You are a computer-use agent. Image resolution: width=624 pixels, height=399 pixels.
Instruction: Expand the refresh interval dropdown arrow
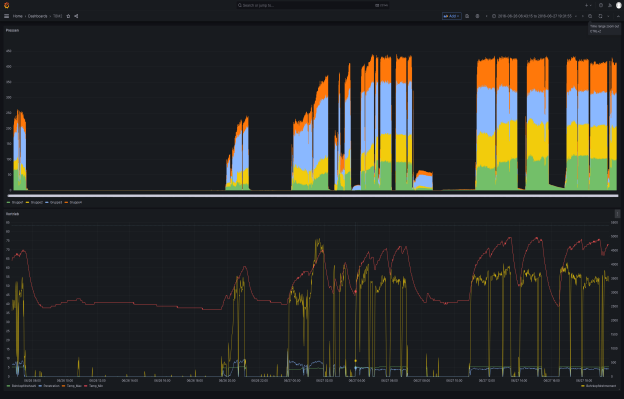coord(608,16)
